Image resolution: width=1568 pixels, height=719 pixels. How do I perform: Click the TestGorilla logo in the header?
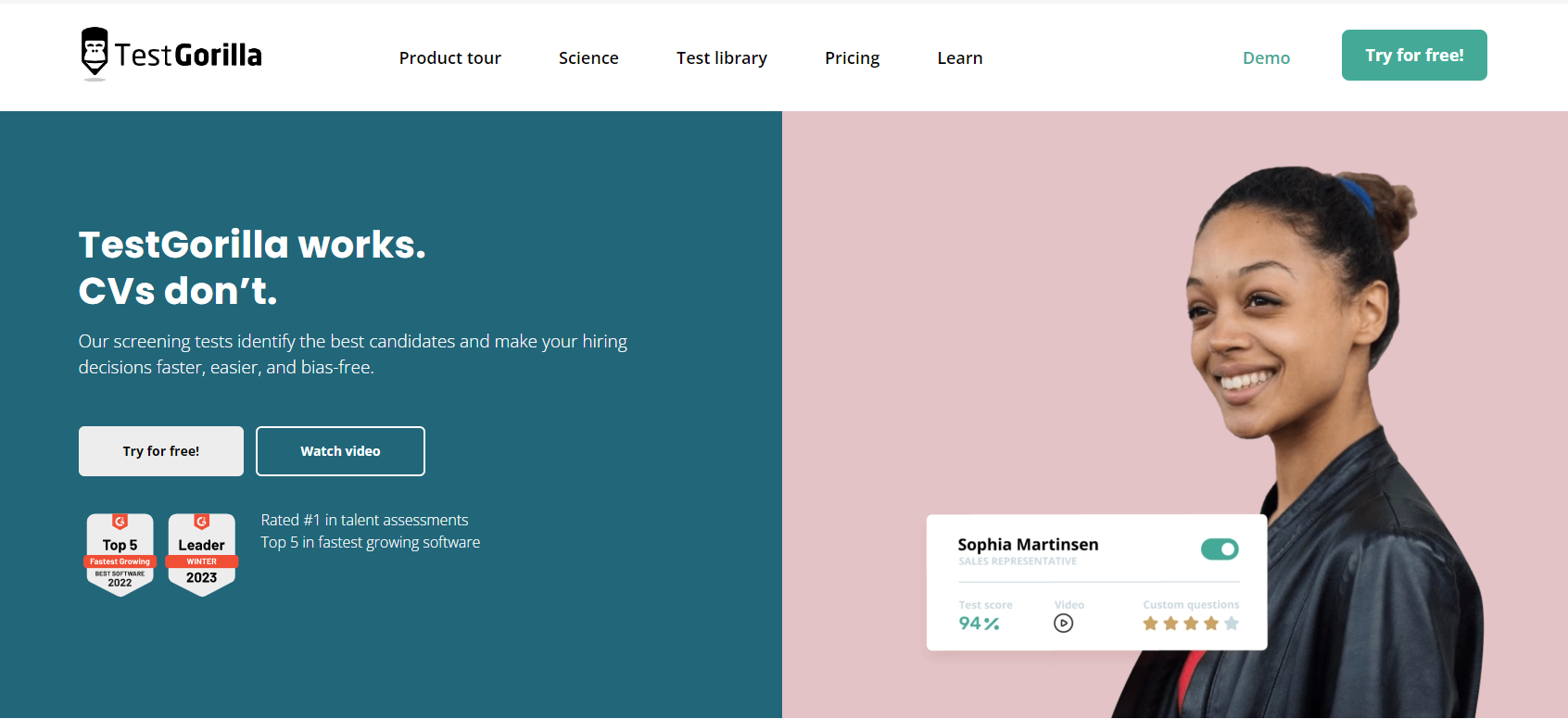coord(171,55)
